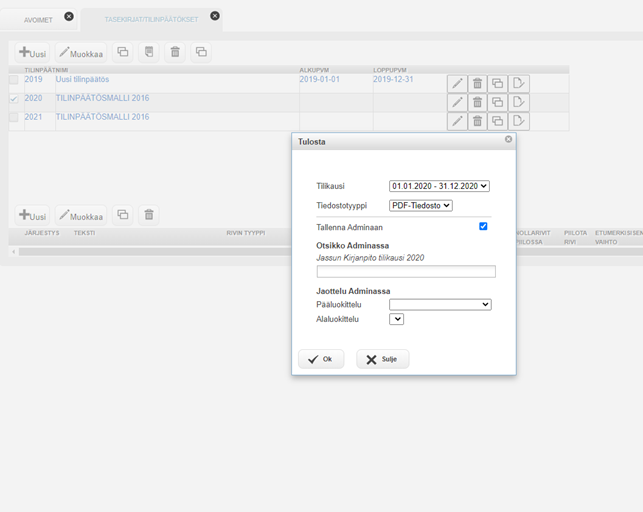Click the trash icon in upper toolbar

coord(175,52)
